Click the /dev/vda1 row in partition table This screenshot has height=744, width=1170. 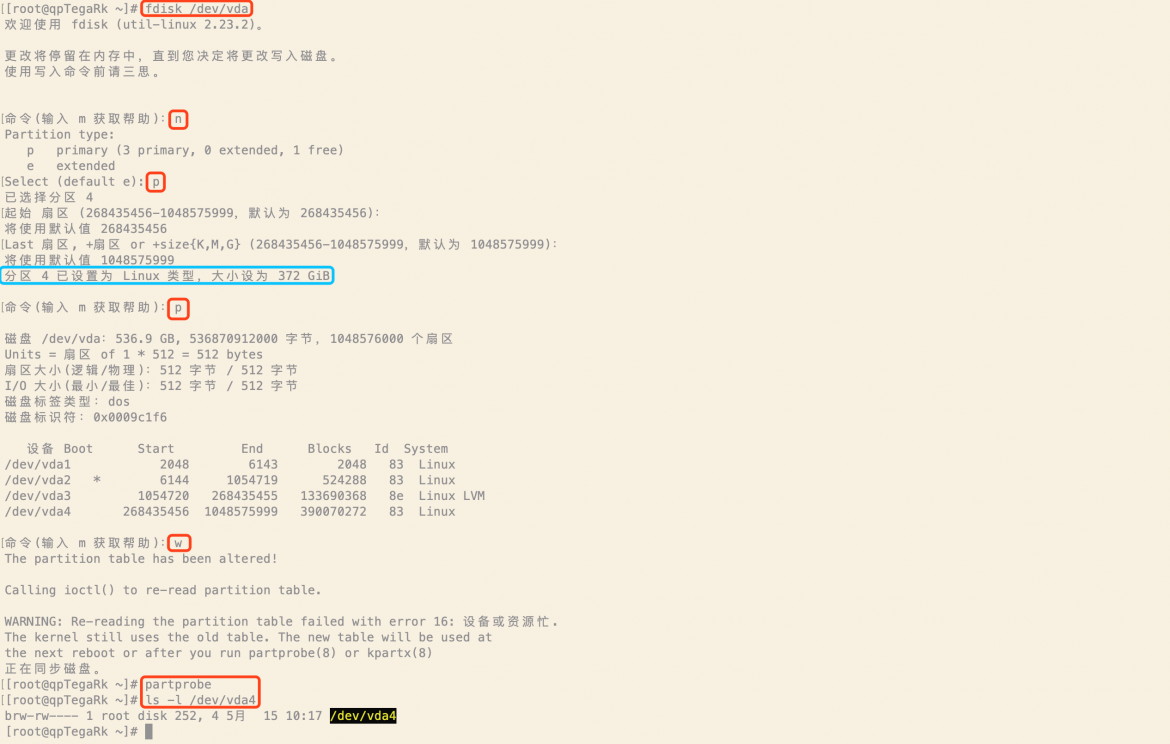[230, 464]
